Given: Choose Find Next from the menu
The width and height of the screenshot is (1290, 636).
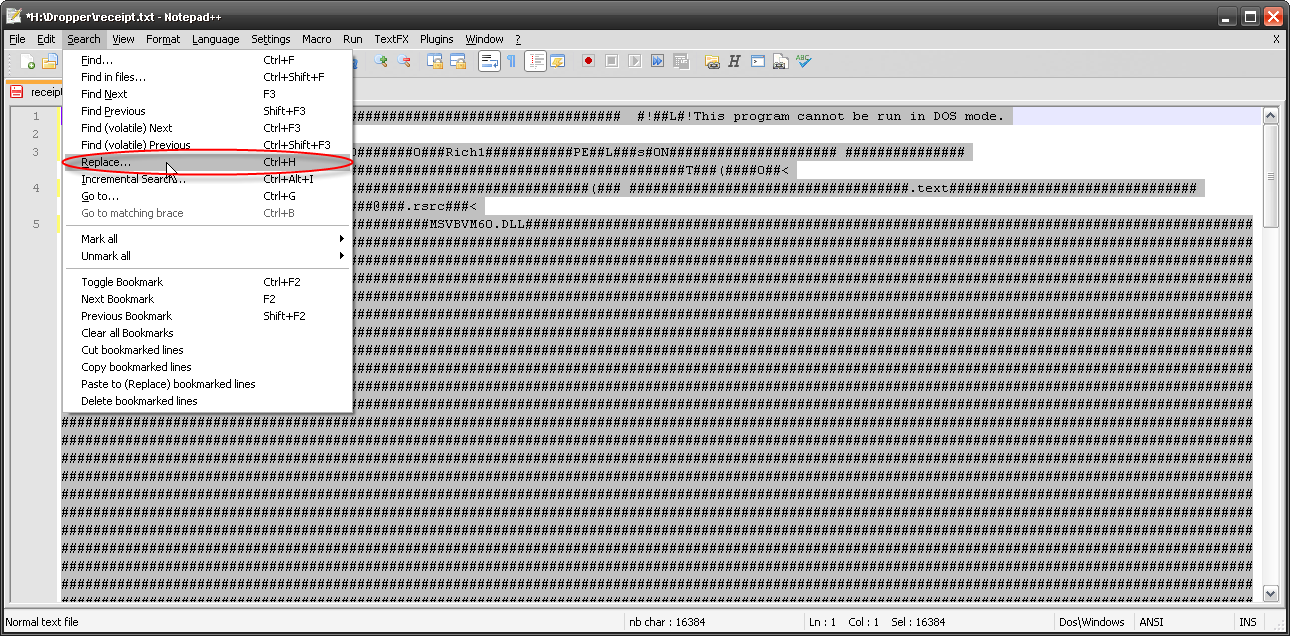Looking at the screenshot, I should pyautogui.click(x=207, y=94).
